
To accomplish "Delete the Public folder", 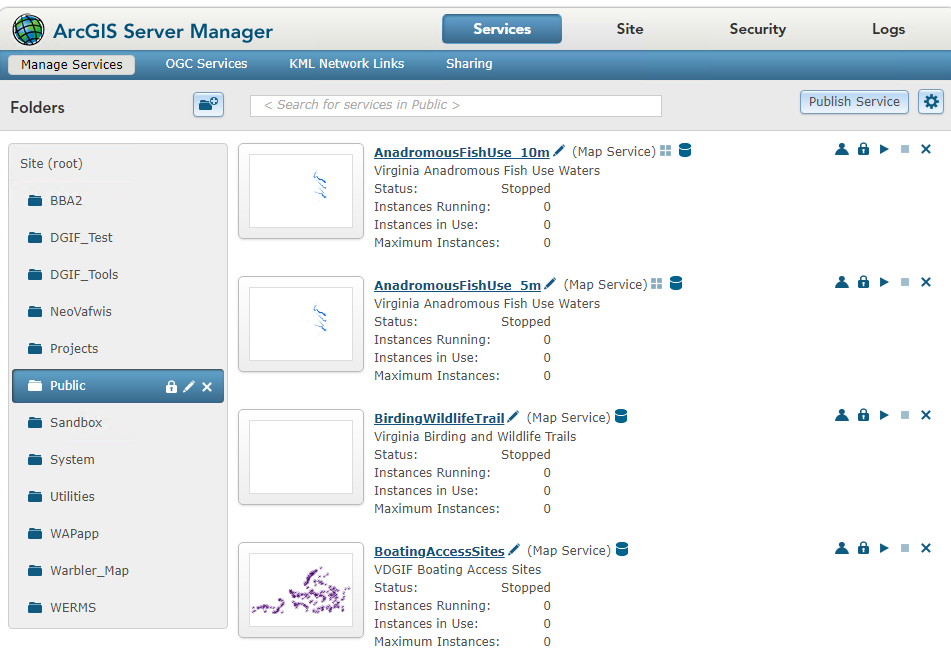I will 207,387.
